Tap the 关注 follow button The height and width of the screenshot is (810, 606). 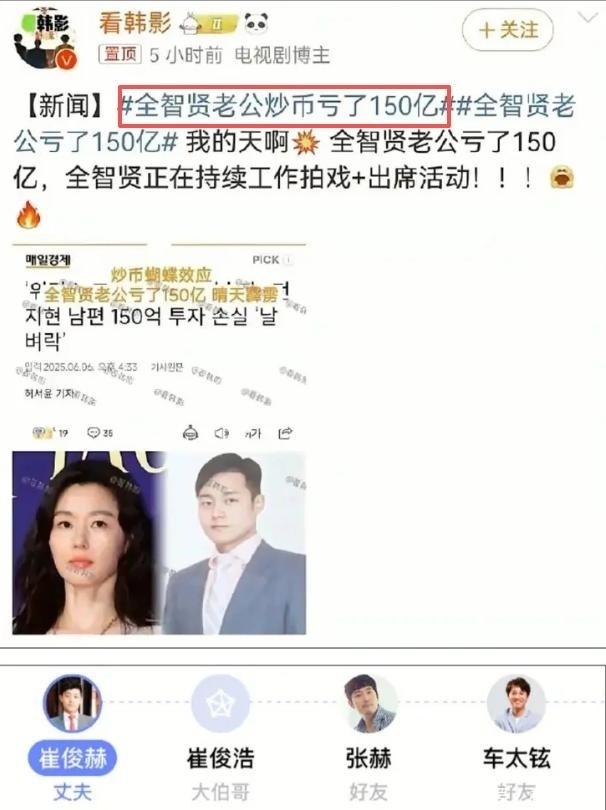(x=507, y=30)
